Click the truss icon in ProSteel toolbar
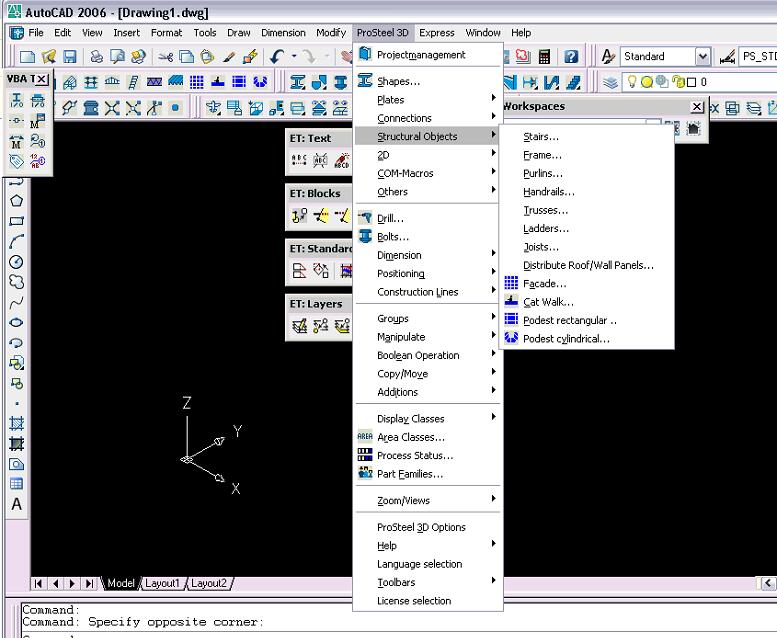777x638 pixels. pyautogui.click(x=112, y=82)
